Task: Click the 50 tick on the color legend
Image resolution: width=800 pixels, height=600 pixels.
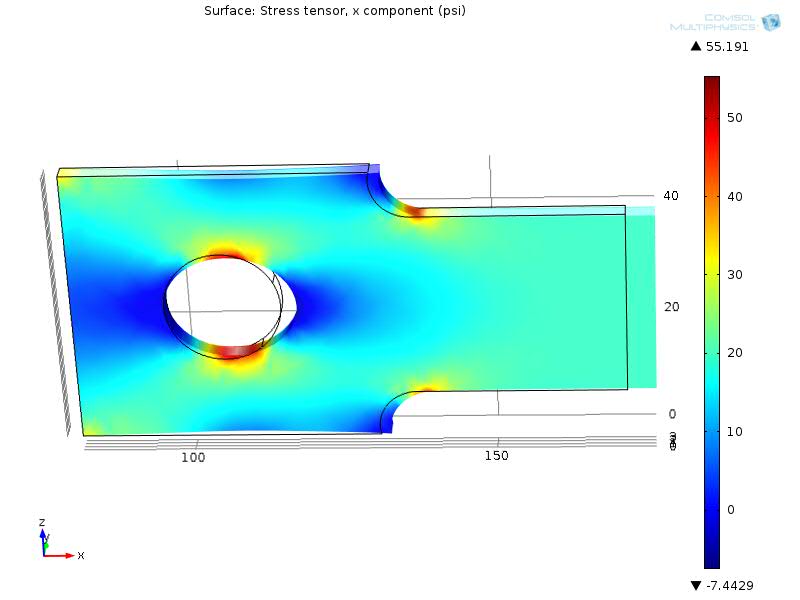Action: click(735, 117)
